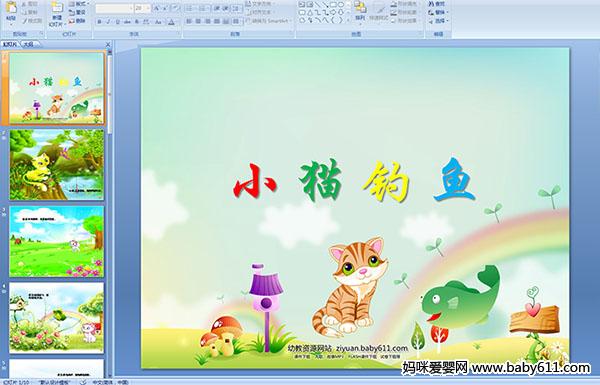Click the Shape Effects option
The width and height of the screenshot is (600, 385).
point(405,21)
